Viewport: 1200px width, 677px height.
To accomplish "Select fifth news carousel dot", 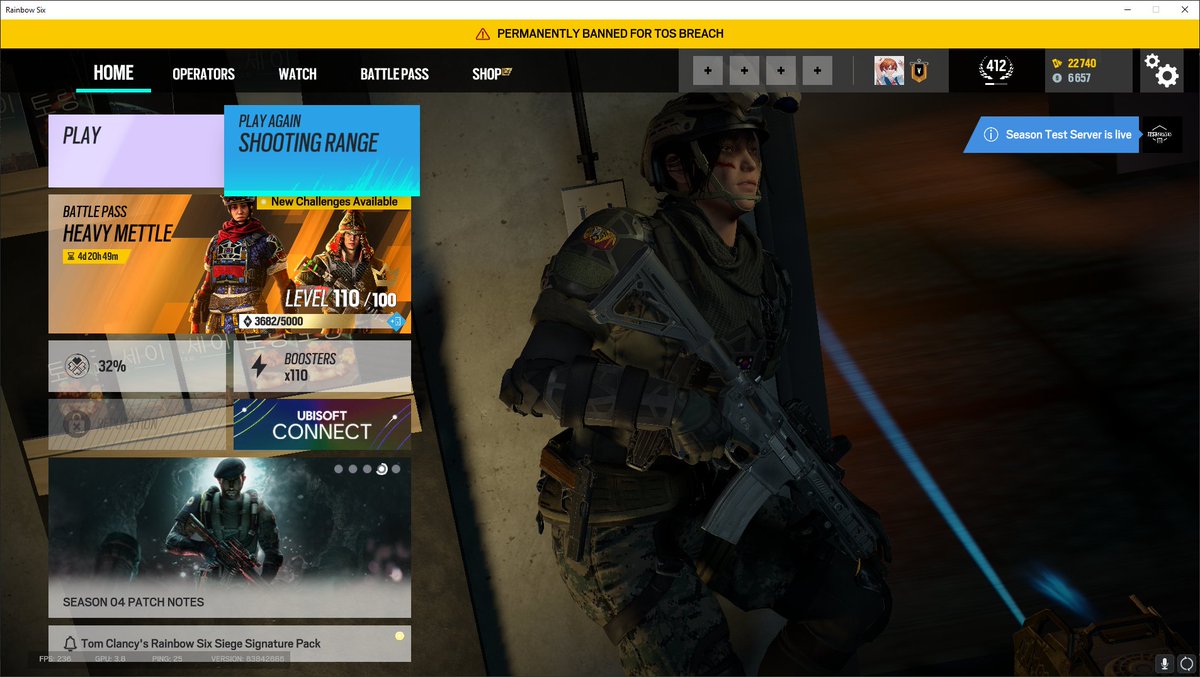I will [396, 469].
